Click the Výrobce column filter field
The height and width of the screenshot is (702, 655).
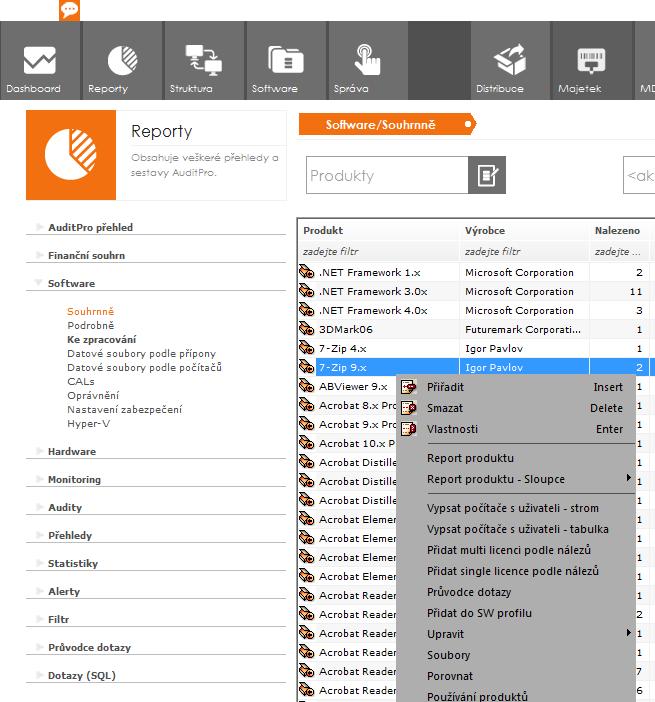[x=524, y=252]
